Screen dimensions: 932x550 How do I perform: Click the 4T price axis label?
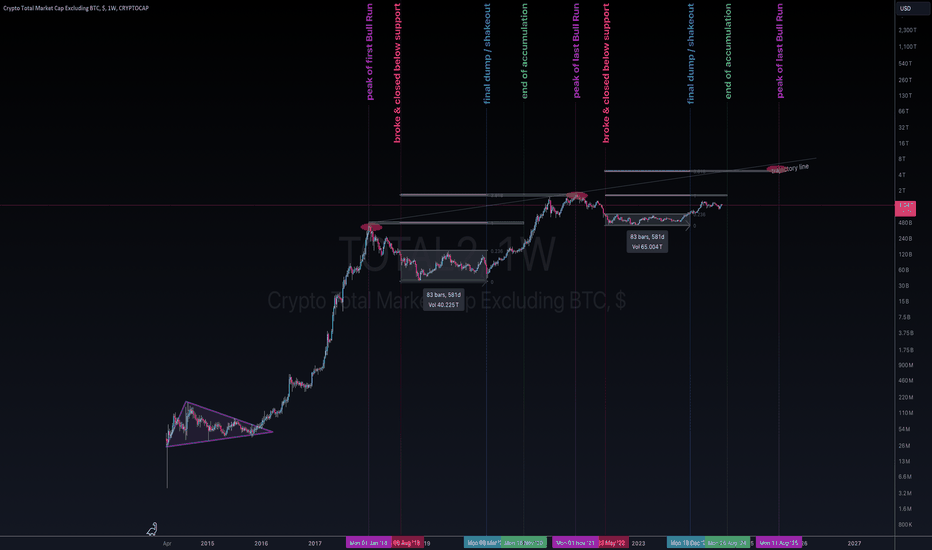[902, 175]
